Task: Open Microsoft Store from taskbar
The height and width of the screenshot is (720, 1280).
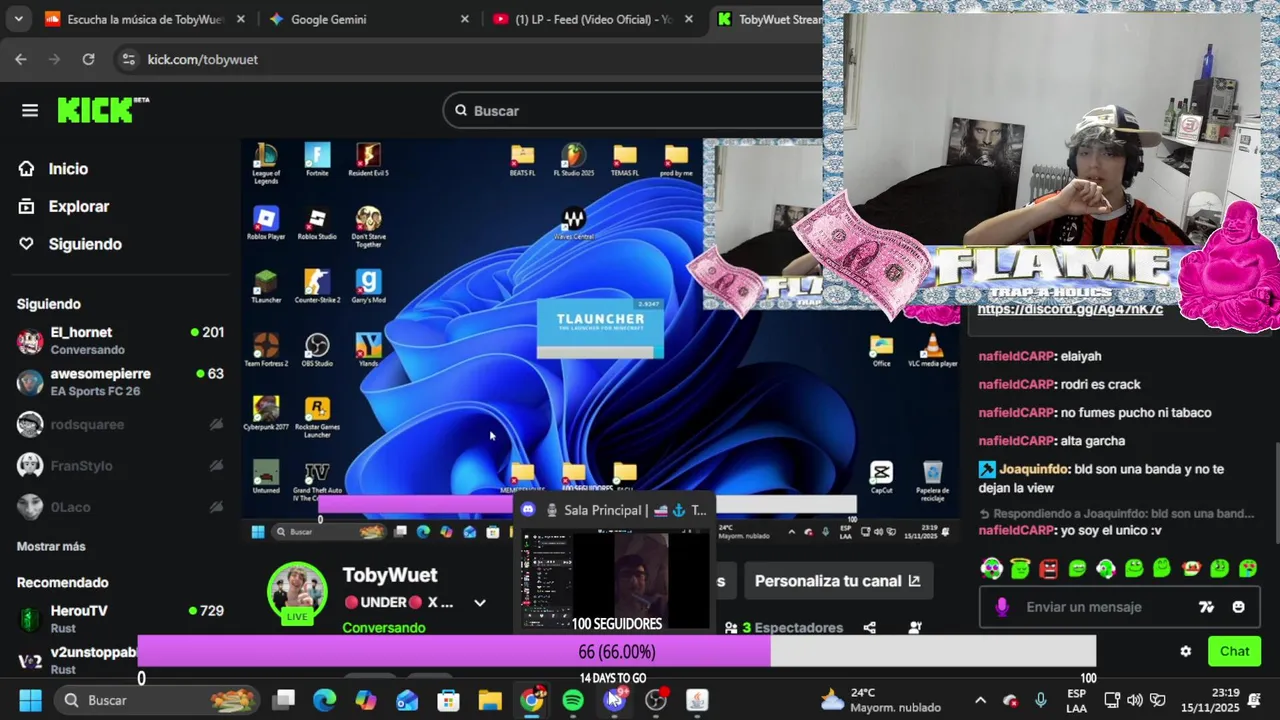Action: click(449, 700)
